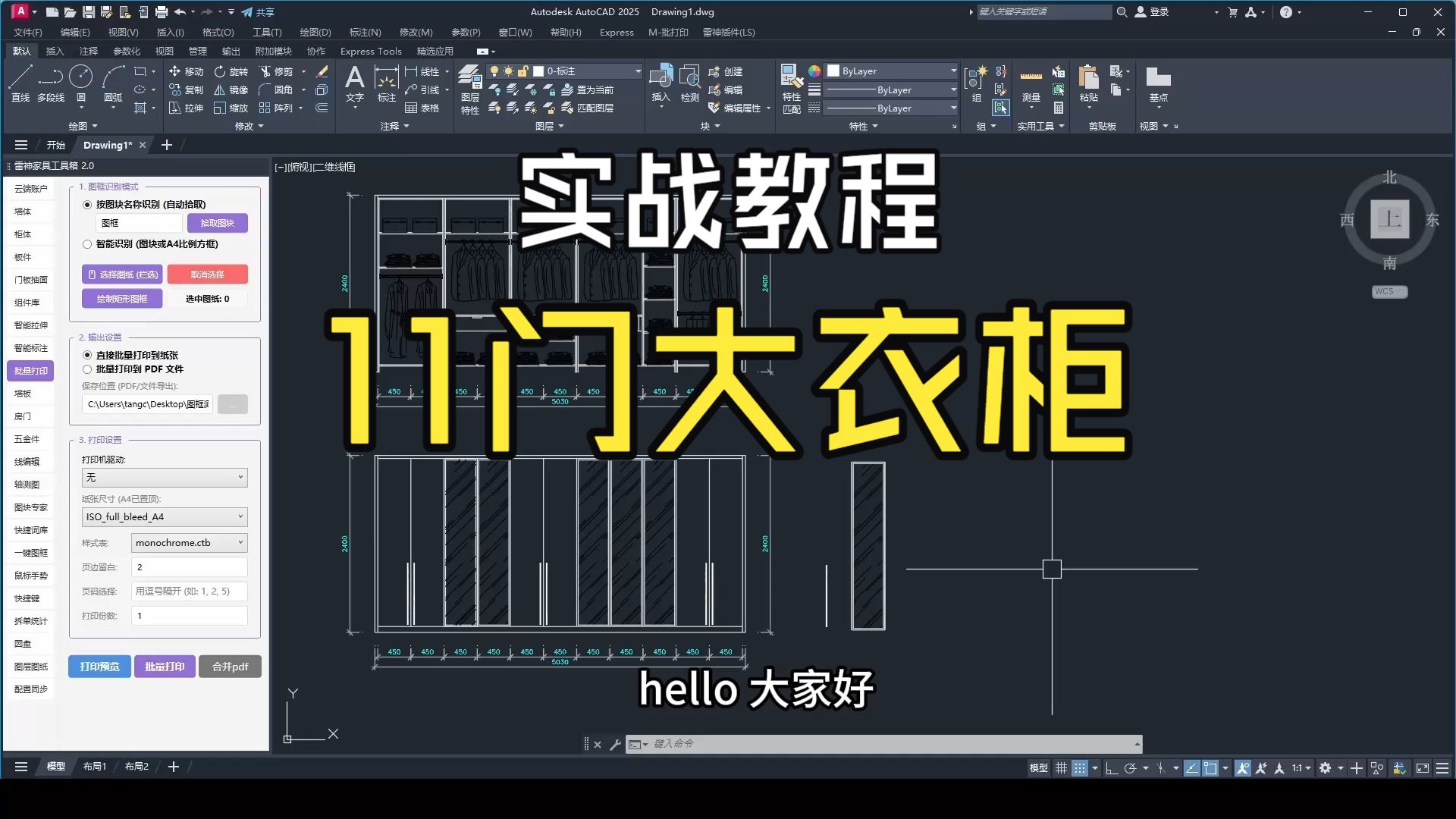1456x819 pixels.
Task: Select the Polyline (多段线) tool
Action: pyautogui.click(x=51, y=83)
